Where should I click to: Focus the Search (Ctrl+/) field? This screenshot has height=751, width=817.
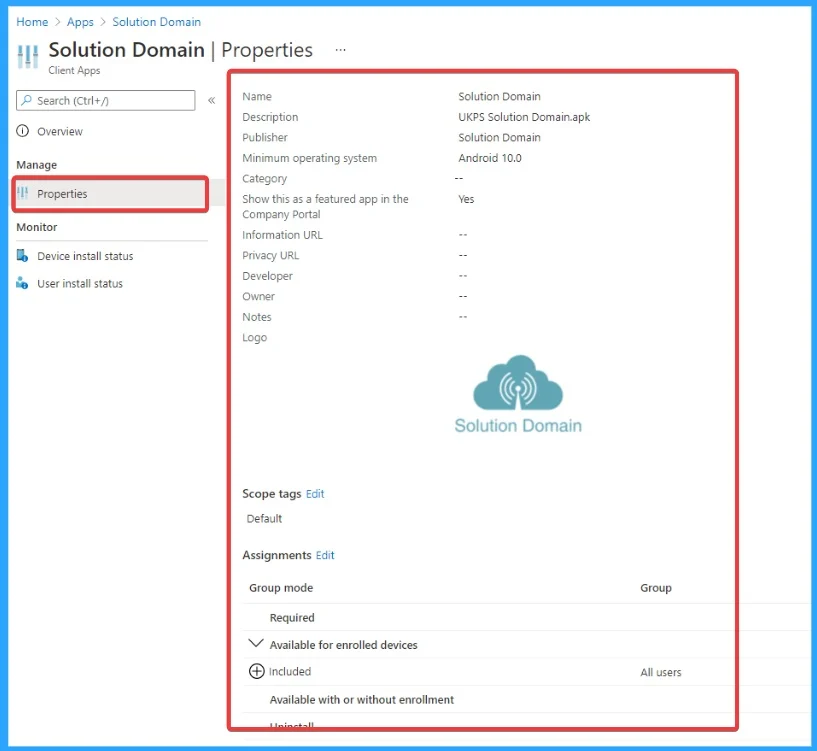click(106, 101)
